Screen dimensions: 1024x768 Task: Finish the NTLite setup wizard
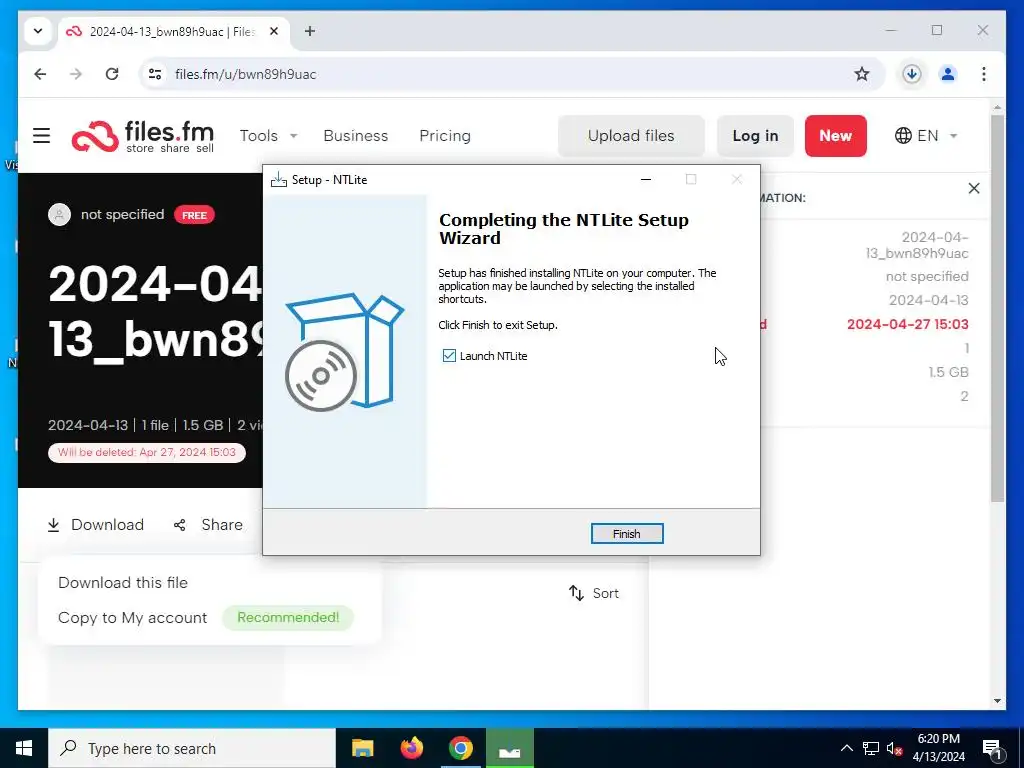click(626, 534)
